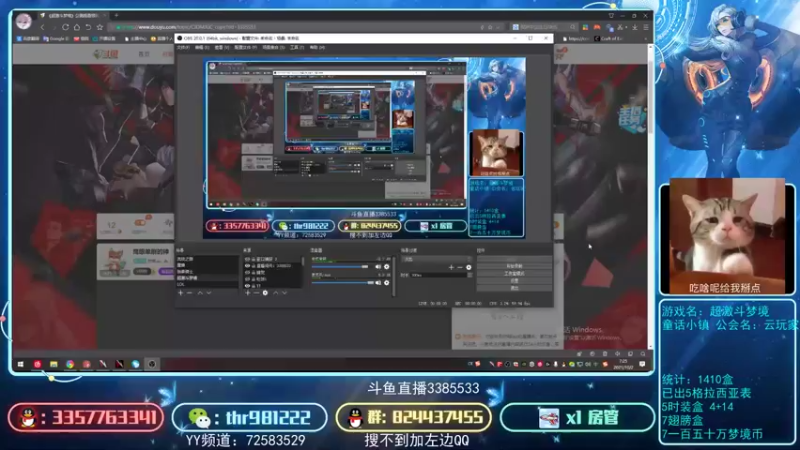Open browser hamburger menu
The height and width of the screenshot is (450, 800).
coord(646,27)
